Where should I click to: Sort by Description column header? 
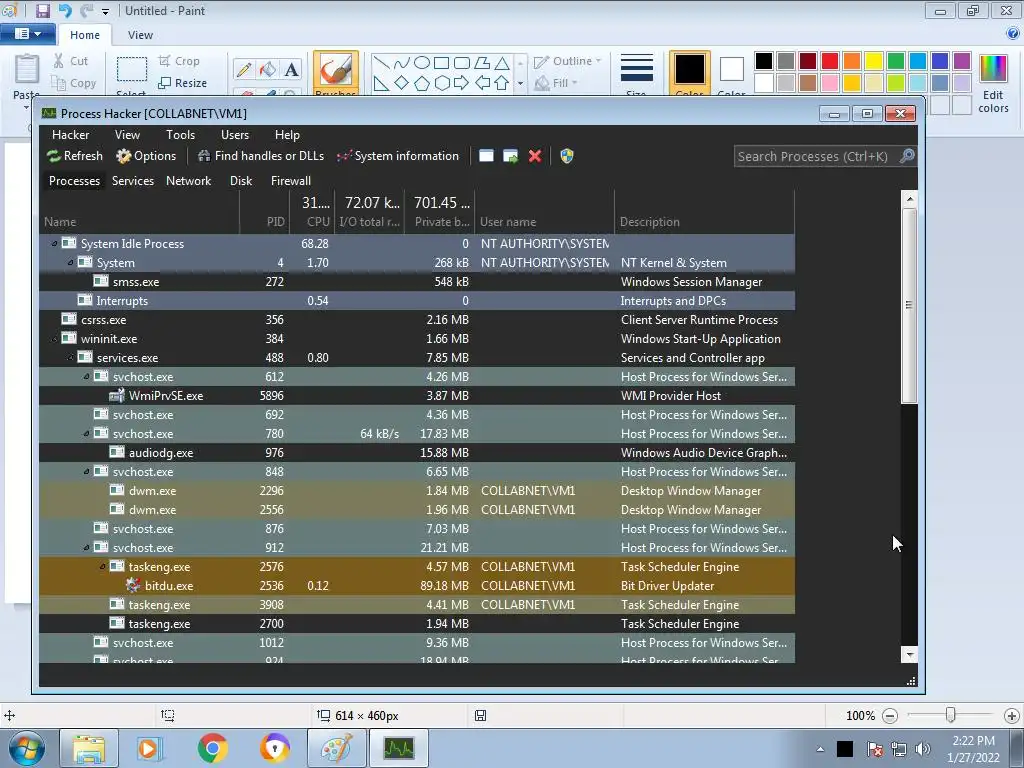click(x=705, y=212)
